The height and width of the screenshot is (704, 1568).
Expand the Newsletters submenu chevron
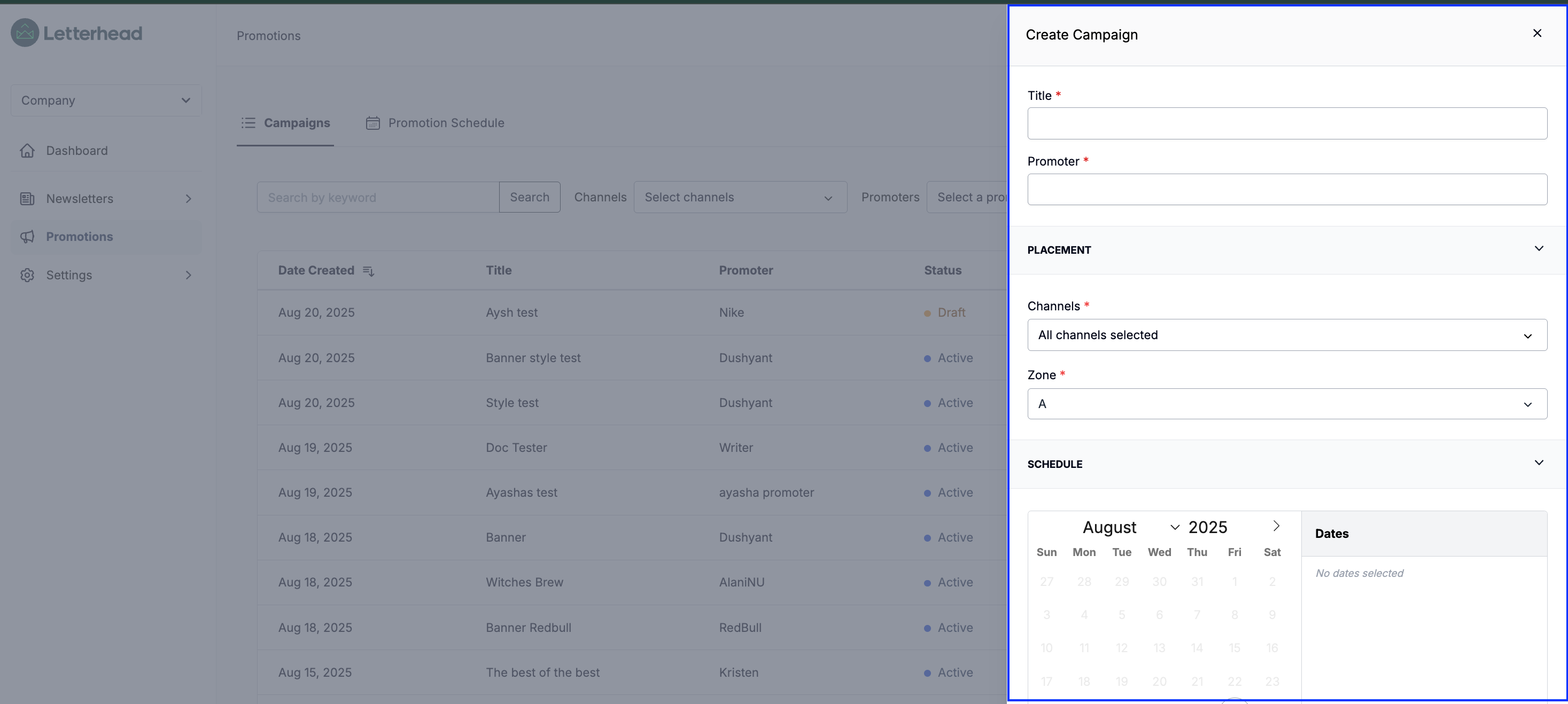point(188,199)
